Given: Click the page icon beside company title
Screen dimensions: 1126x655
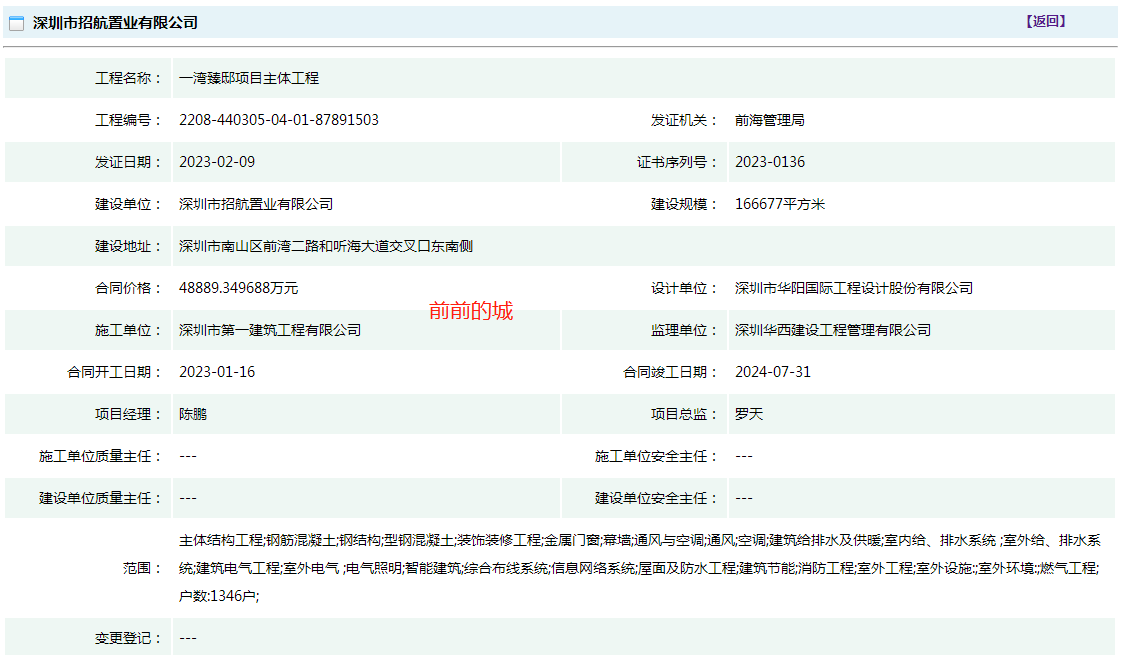Looking at the screenshot, I should pyautogui.click(x=17, y=23).
